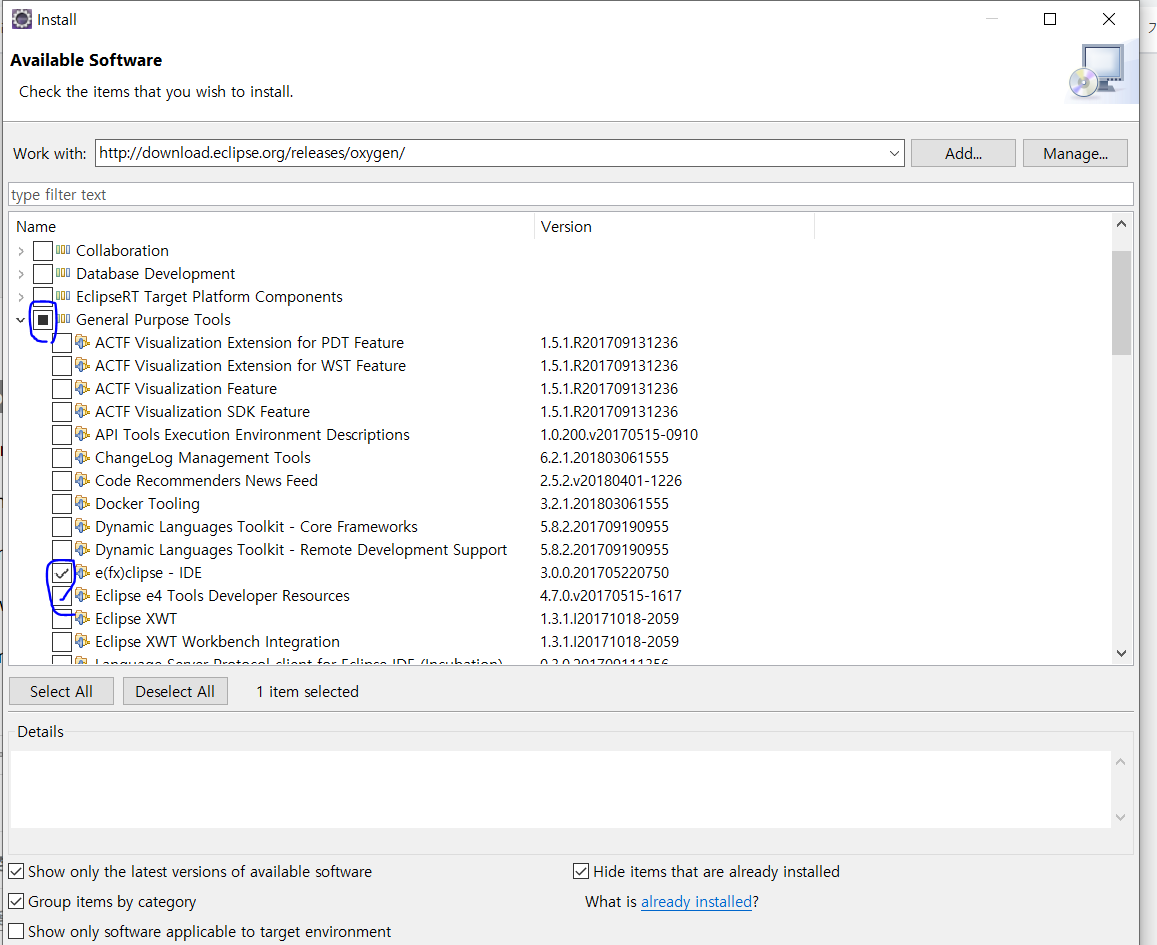Click the Details pane scroll up arrow

[x=1120, y=761]
